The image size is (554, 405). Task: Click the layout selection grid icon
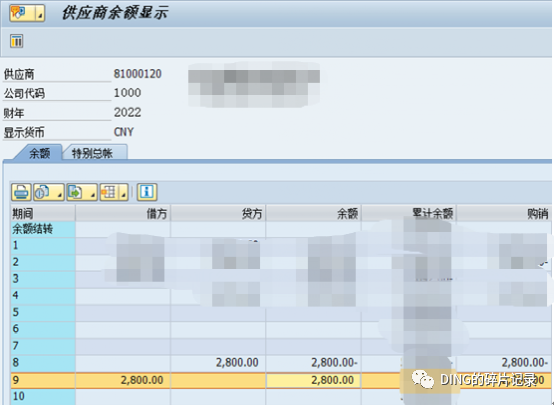click(110, 192)
